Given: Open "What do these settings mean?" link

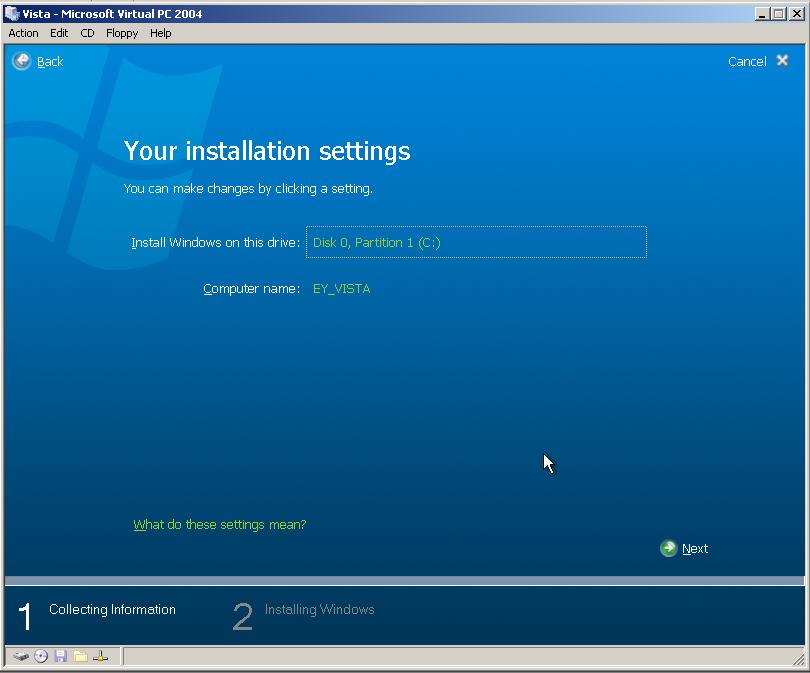Looking at the screenshot, I should (220, 525).
